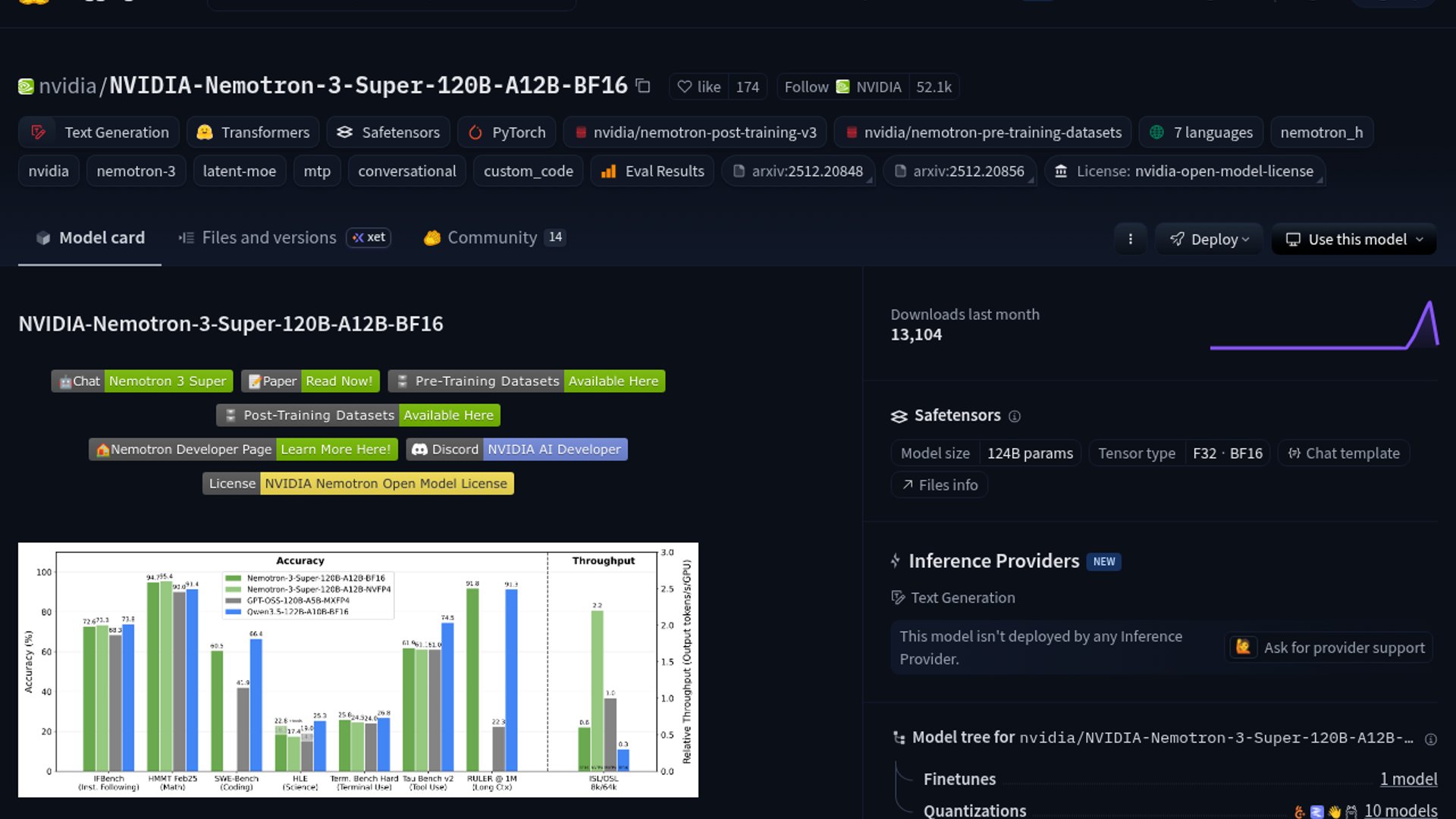Open Discord NVIDIA AI Developer badge
This screenshot has width=1456, height=819.
click(516, 450)
